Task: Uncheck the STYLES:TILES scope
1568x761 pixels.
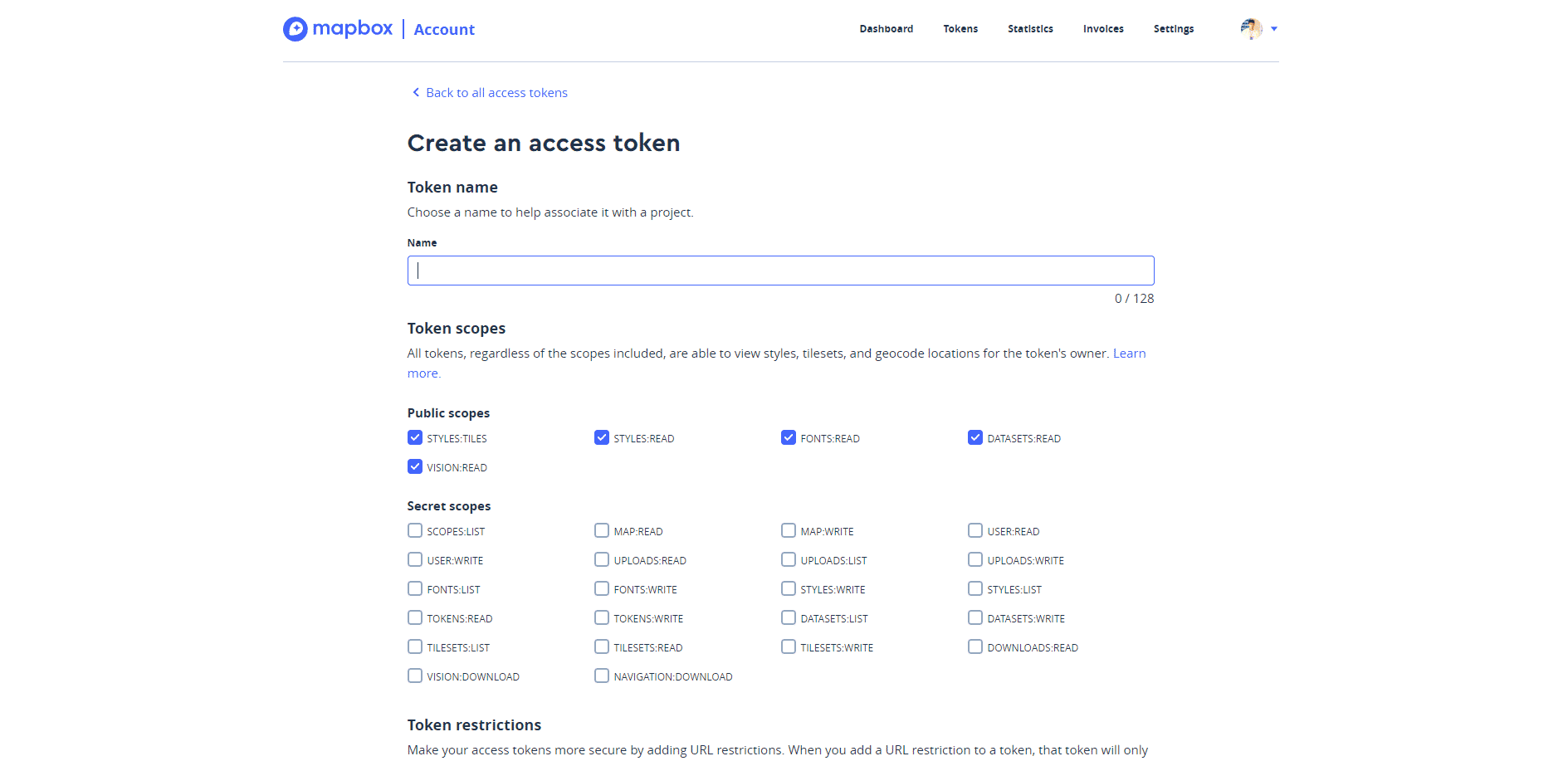Action: tap(415, 437)
